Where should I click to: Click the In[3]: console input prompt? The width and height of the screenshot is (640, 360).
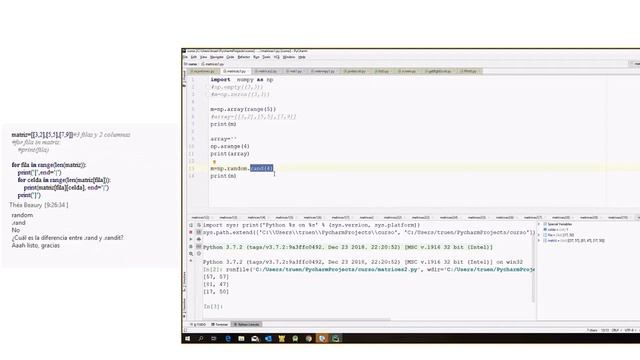pyautogui.click(x=213, y=307)
